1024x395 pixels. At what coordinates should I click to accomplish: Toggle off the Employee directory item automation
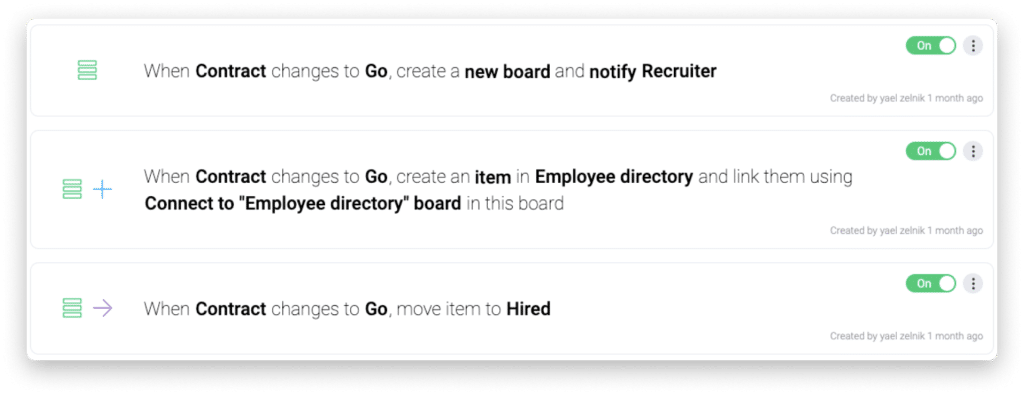931,151
